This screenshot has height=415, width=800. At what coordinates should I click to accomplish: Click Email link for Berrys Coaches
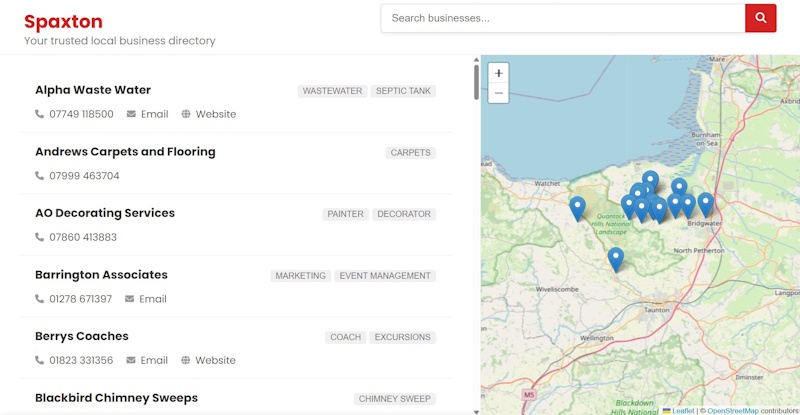154,360
